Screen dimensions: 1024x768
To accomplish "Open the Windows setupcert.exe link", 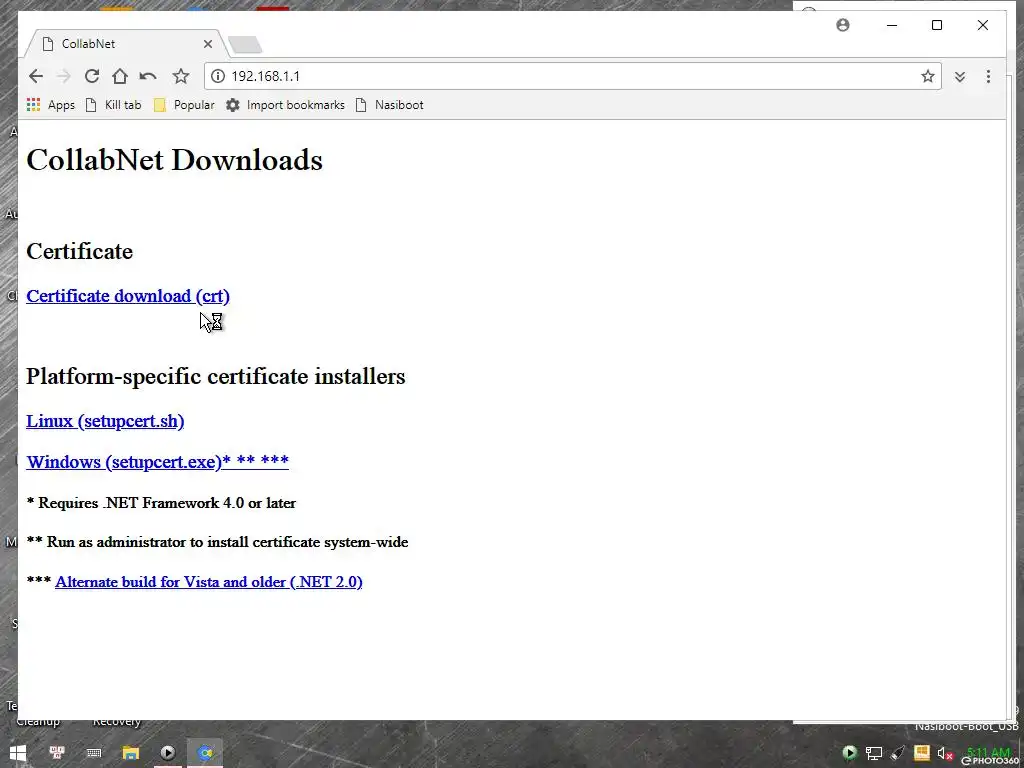I will (157, 462).
